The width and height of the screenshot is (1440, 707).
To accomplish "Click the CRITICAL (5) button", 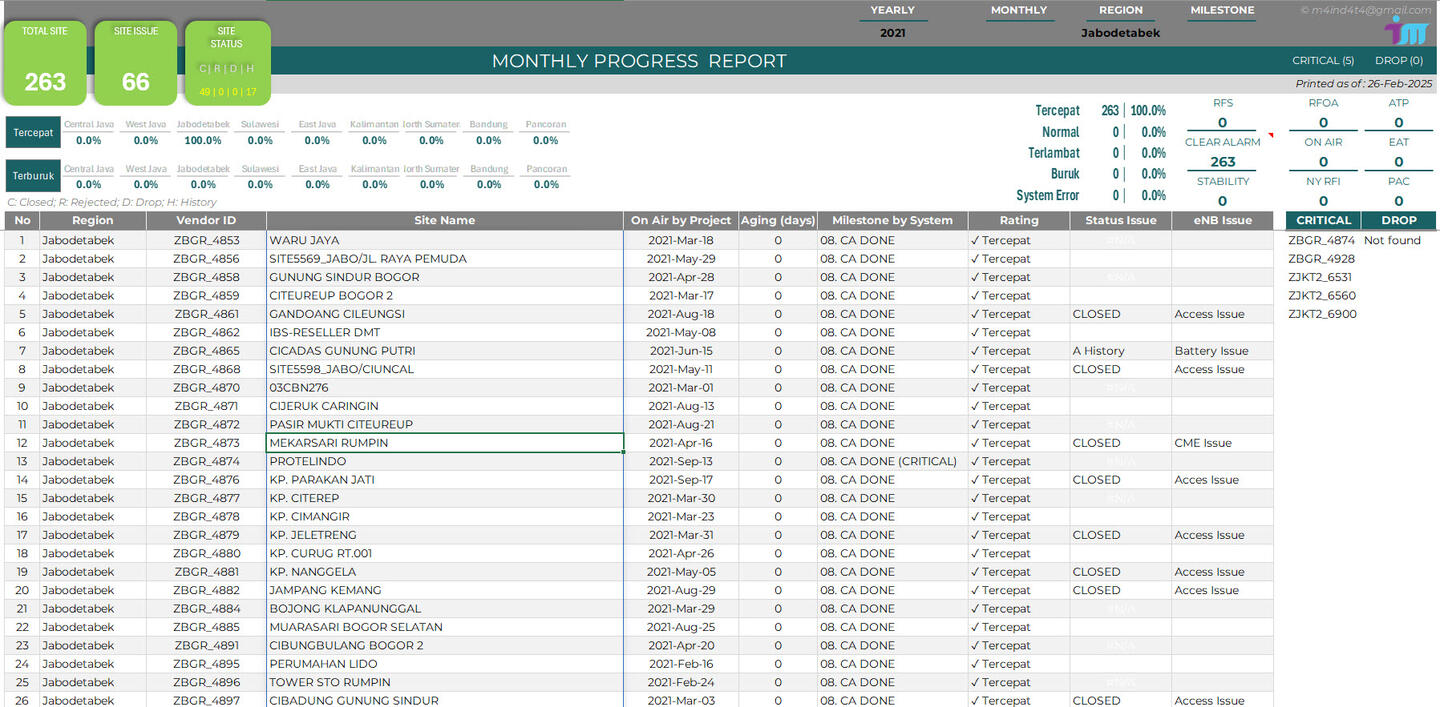I will pos(1323,60).
